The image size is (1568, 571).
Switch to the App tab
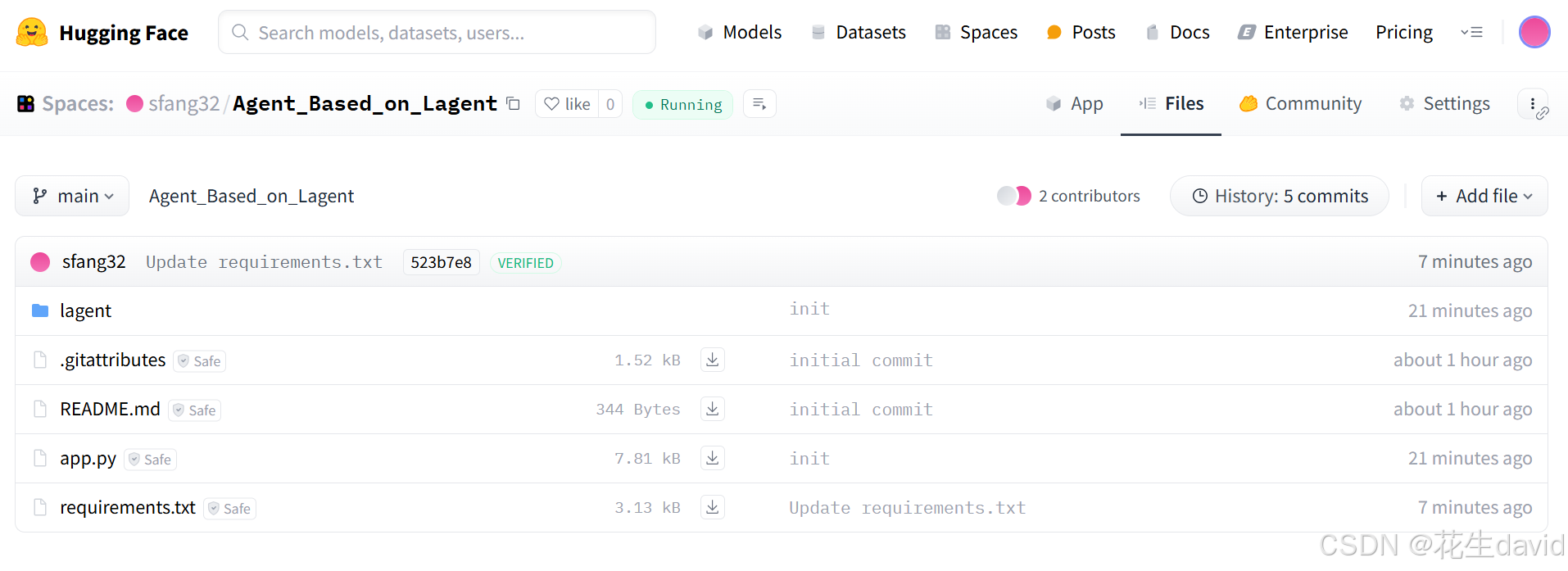[x=1075, y=104]
